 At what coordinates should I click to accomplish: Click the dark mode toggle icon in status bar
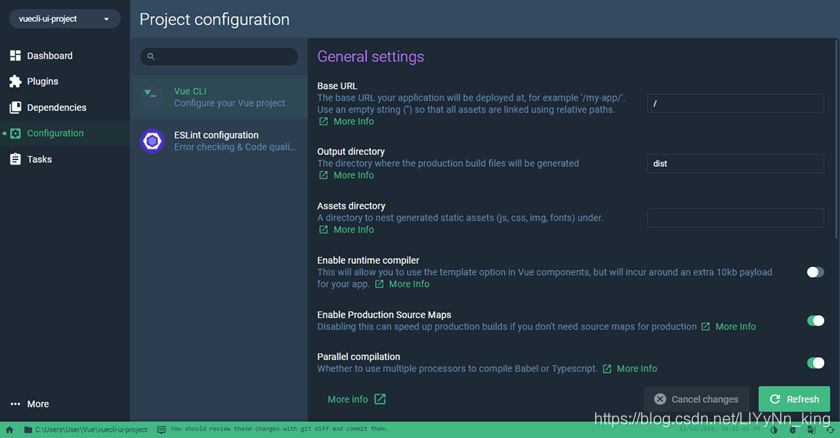point(774,430)
